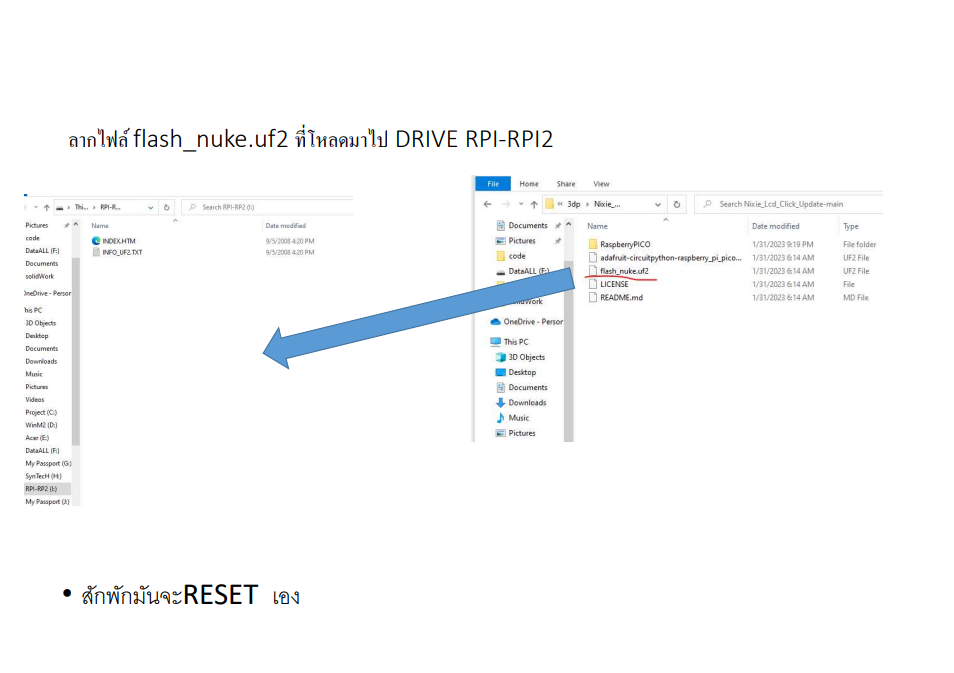The image size is (954, 673).
Task: Select the flash_nuke.uf2 file
Action: click(624, 272)
